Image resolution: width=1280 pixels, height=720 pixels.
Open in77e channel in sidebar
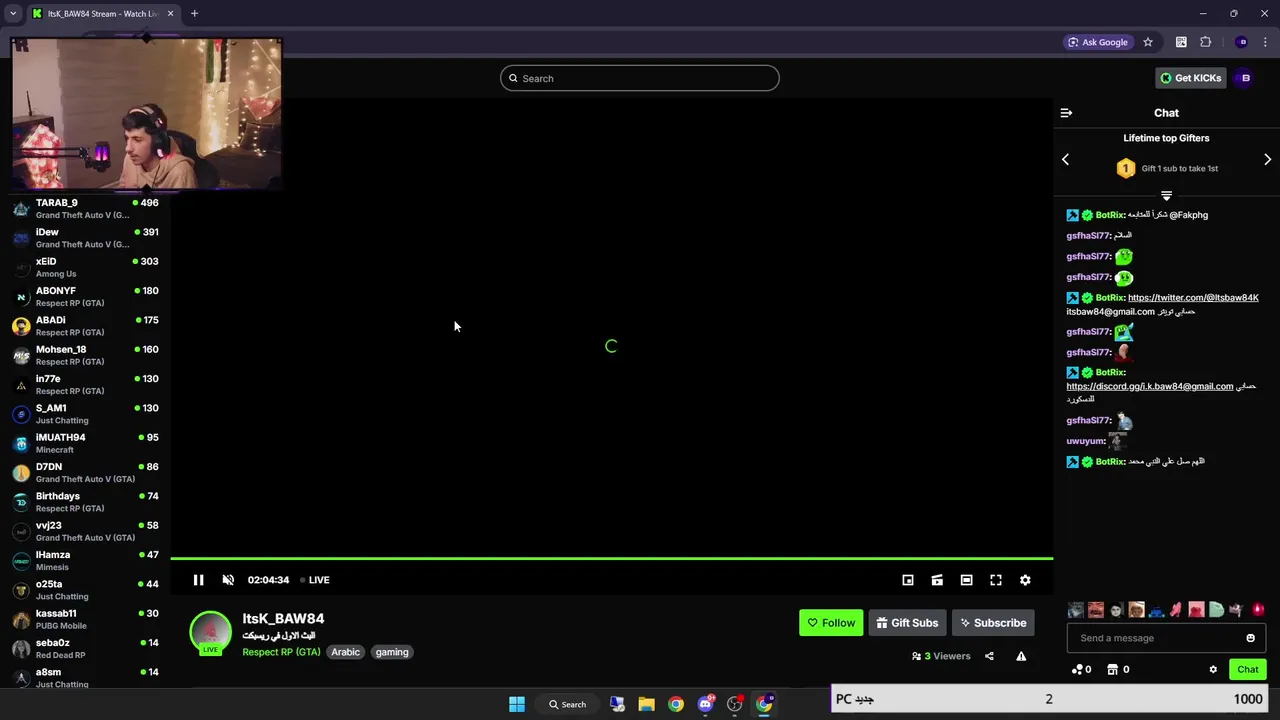pos(85,385)
